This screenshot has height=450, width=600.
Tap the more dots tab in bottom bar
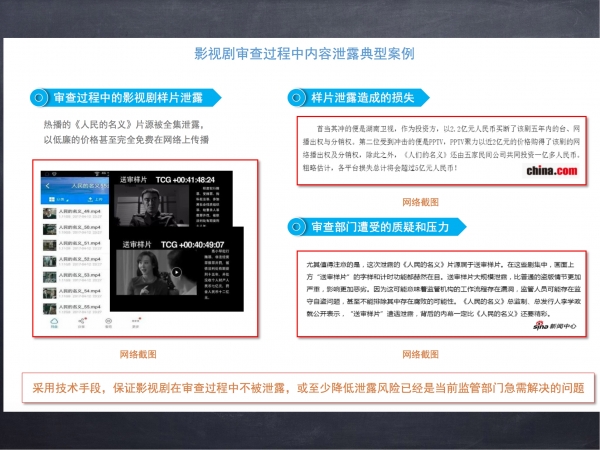[x=136, y=323]
